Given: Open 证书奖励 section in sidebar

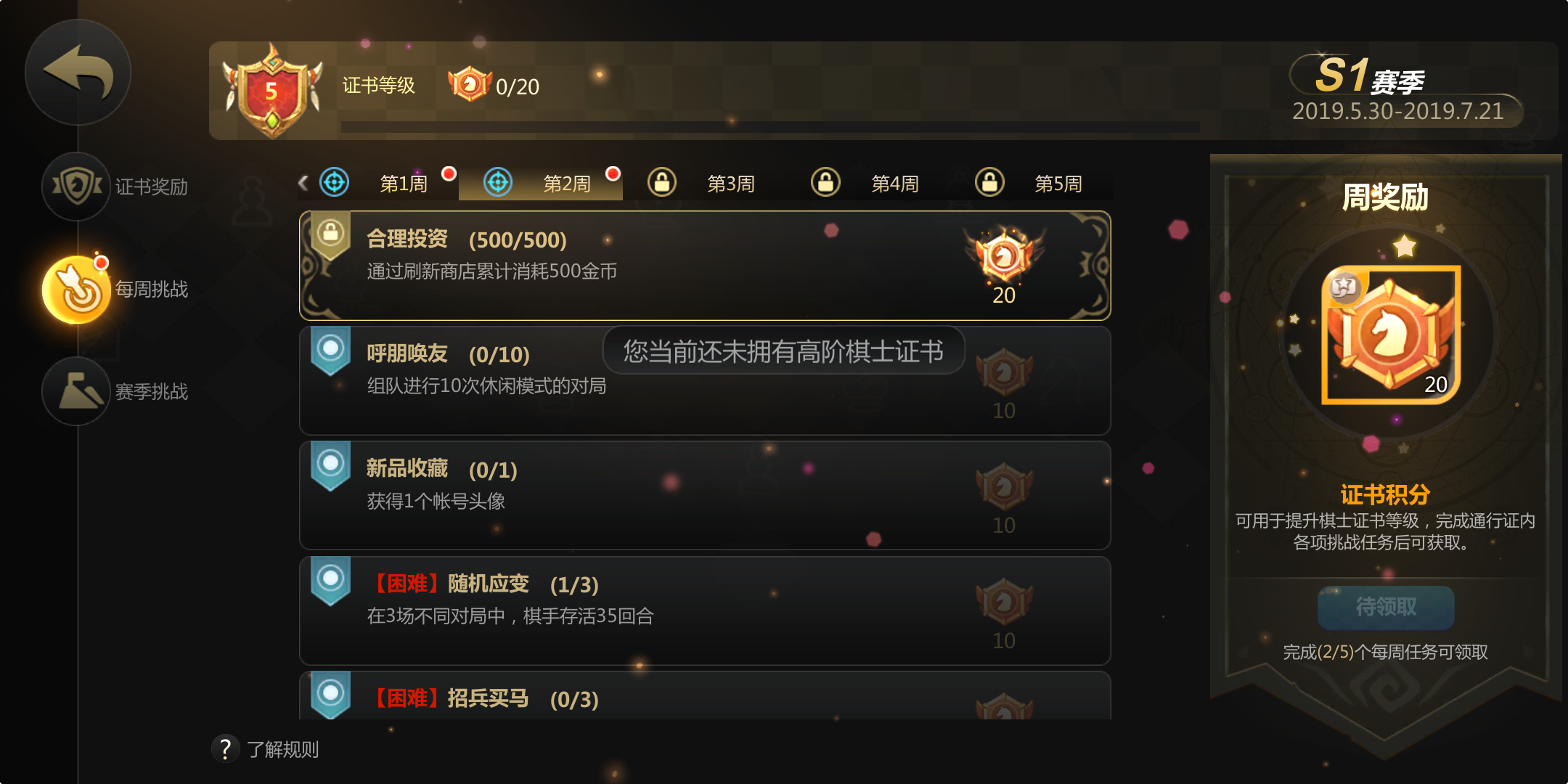Looking at the screenshot, I should click(x=116, y=187).
